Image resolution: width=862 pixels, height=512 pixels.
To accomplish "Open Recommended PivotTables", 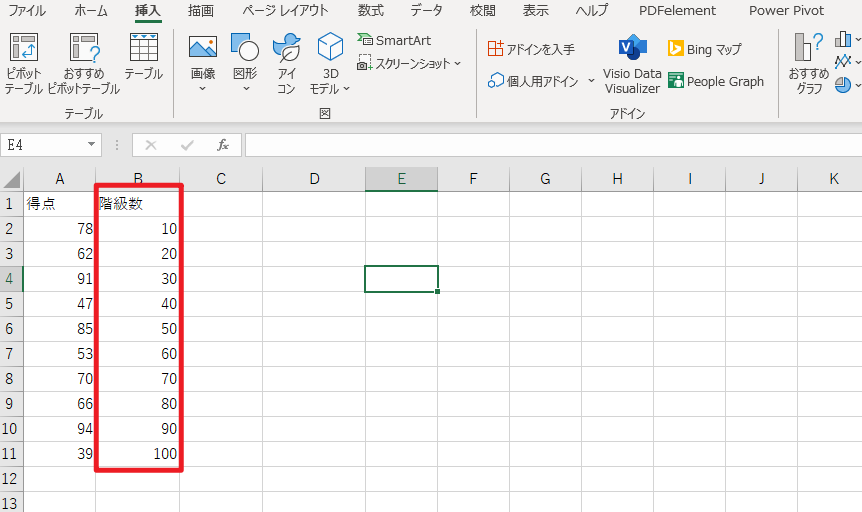I will click(84, 63).
